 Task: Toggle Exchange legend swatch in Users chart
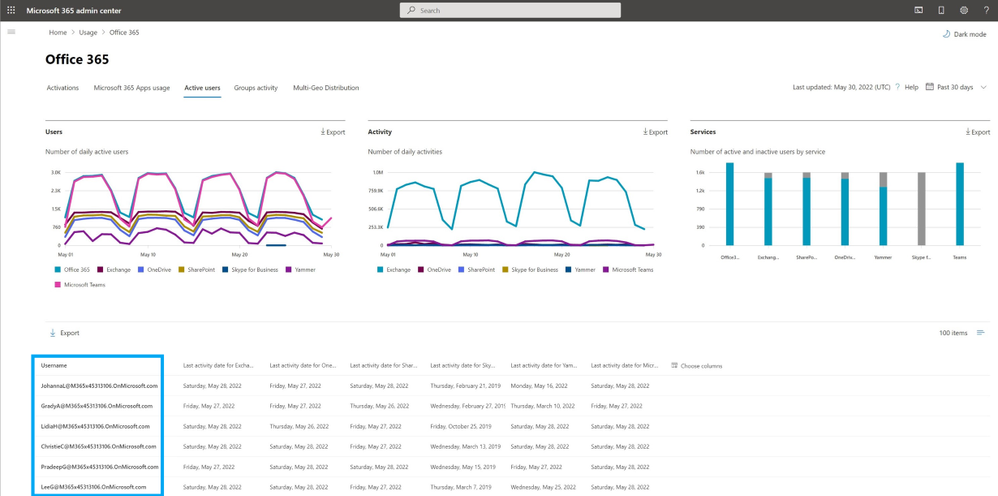click(x=102, y=270)
